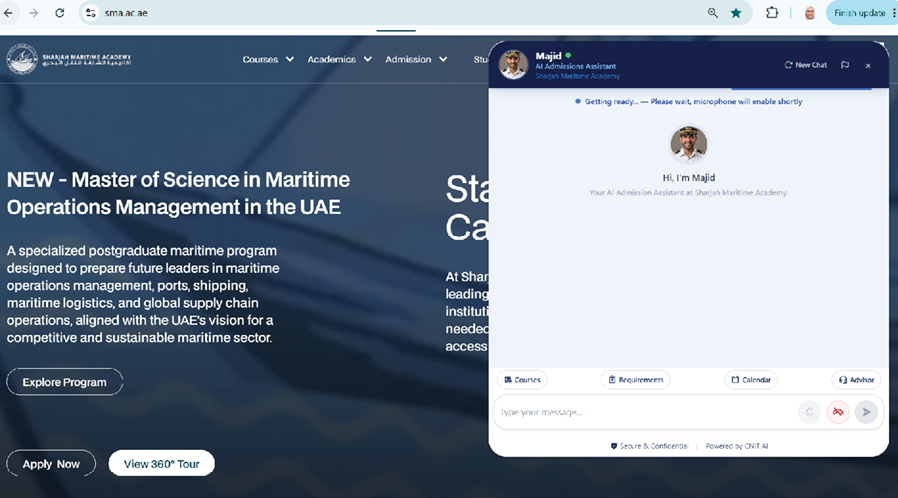
Task: Open the Admission navigation menu
Action: [x=408, y=59]
